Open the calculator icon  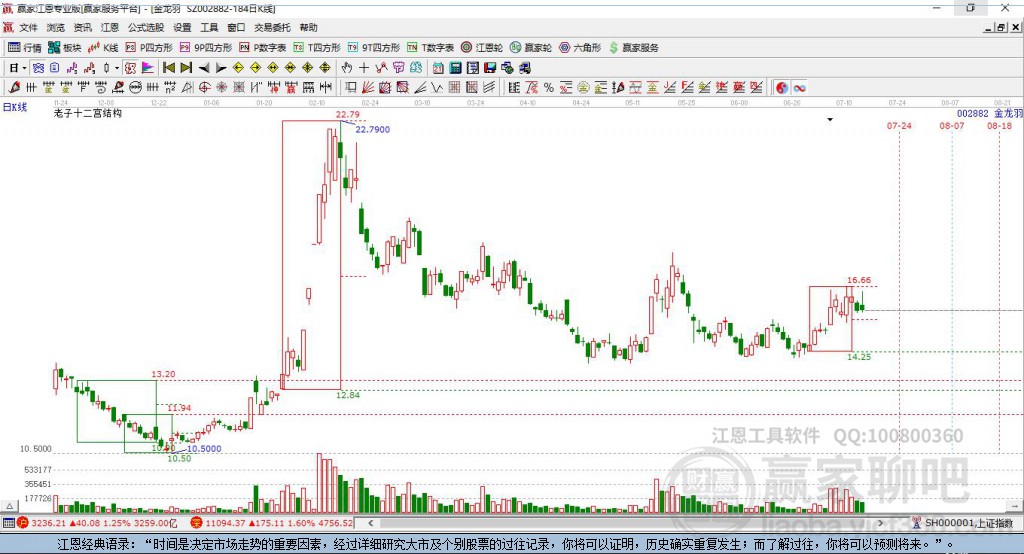tap(455, 67)
